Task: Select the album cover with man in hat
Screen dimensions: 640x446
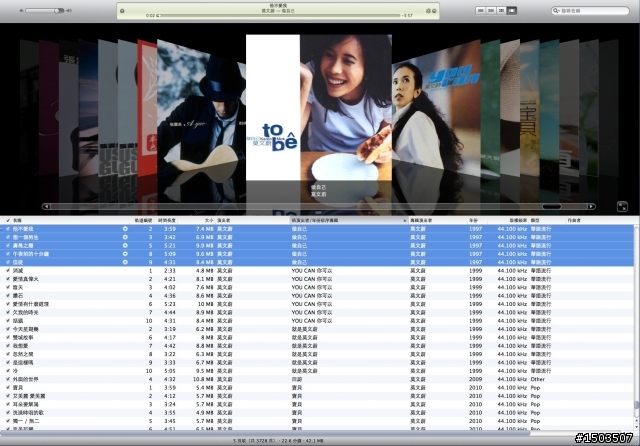Action: (x=202, y=109)
